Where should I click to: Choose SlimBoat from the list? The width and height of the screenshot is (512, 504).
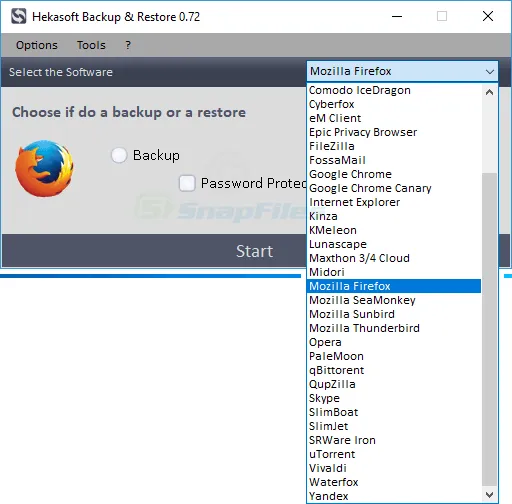pyautogui.click(x=394, y=412)
